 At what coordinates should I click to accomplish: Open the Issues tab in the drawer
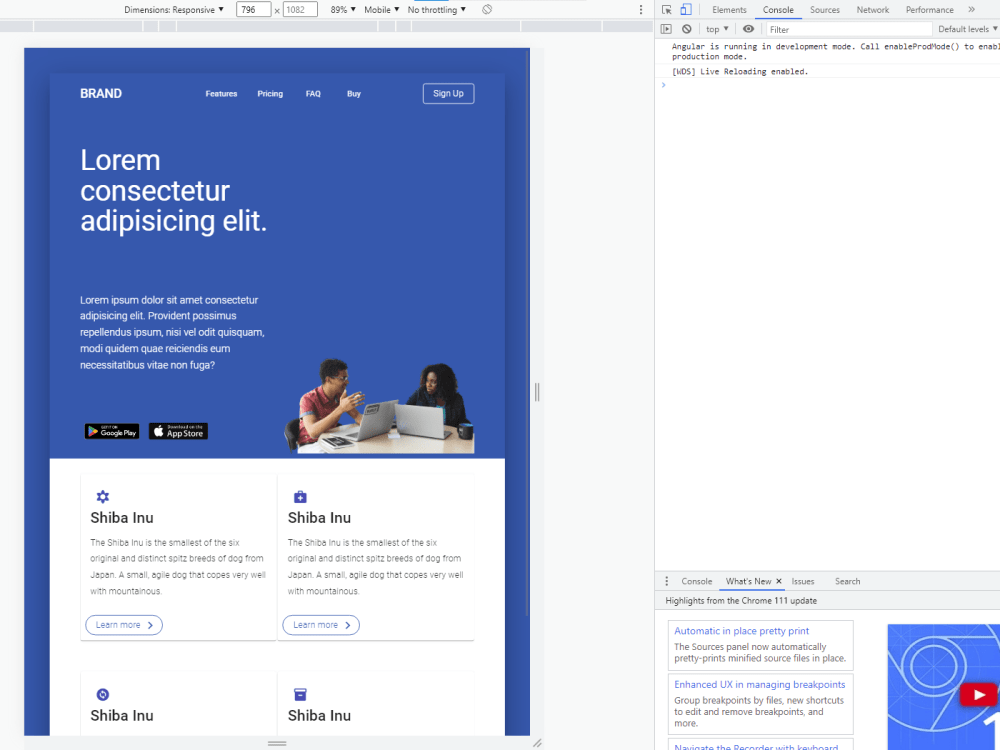(x=802, y=581)
